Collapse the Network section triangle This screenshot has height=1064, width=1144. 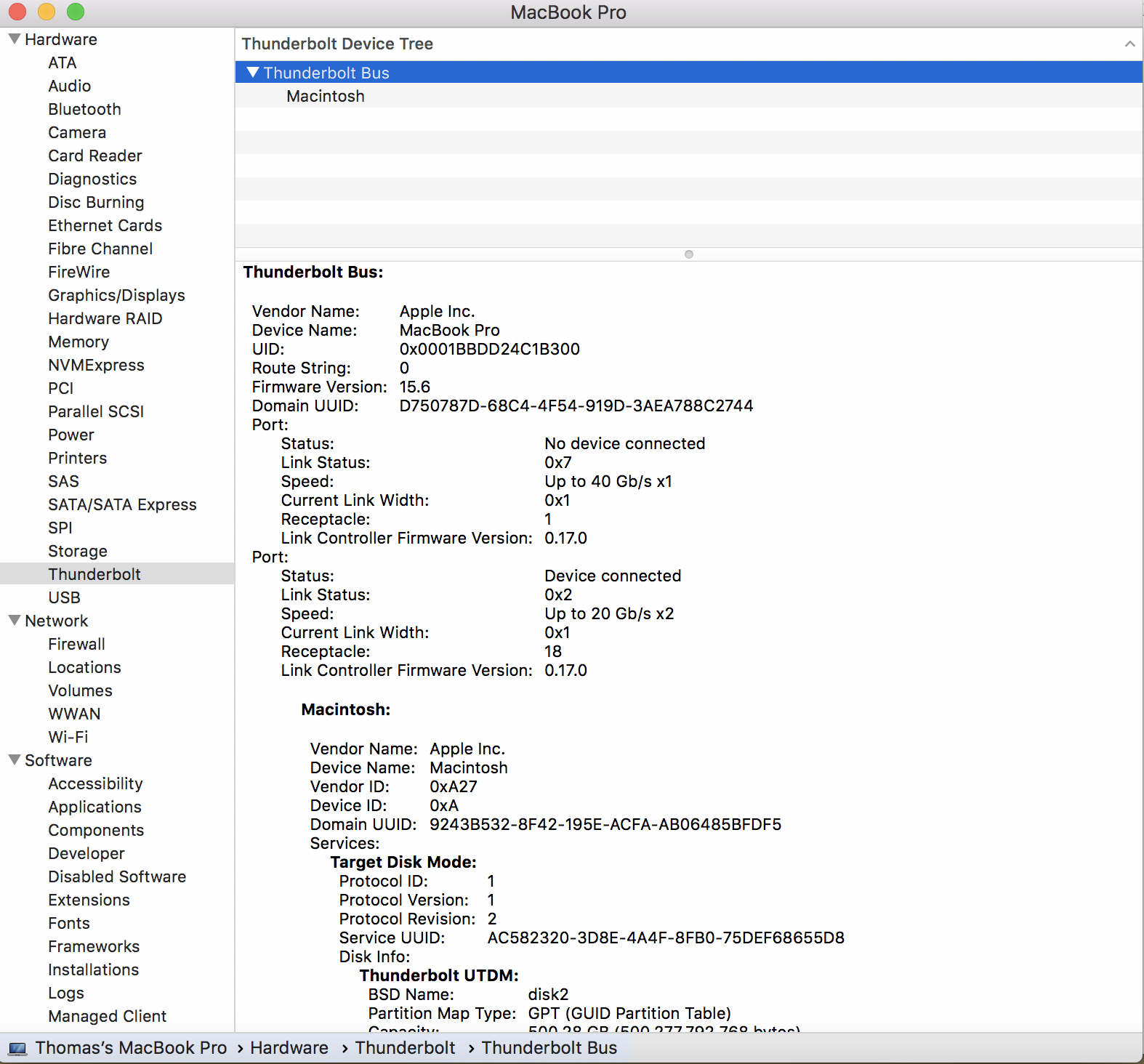[x=14, y=621]
